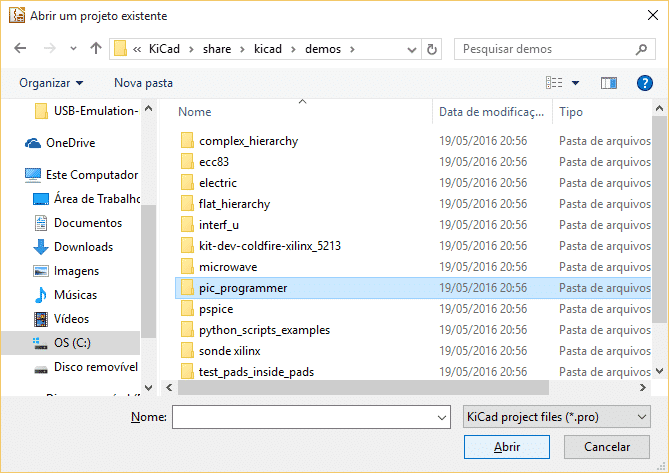Open the KiCad project files type dropdown
Viewport: 669px width, 473px height.
coord(556,417)
